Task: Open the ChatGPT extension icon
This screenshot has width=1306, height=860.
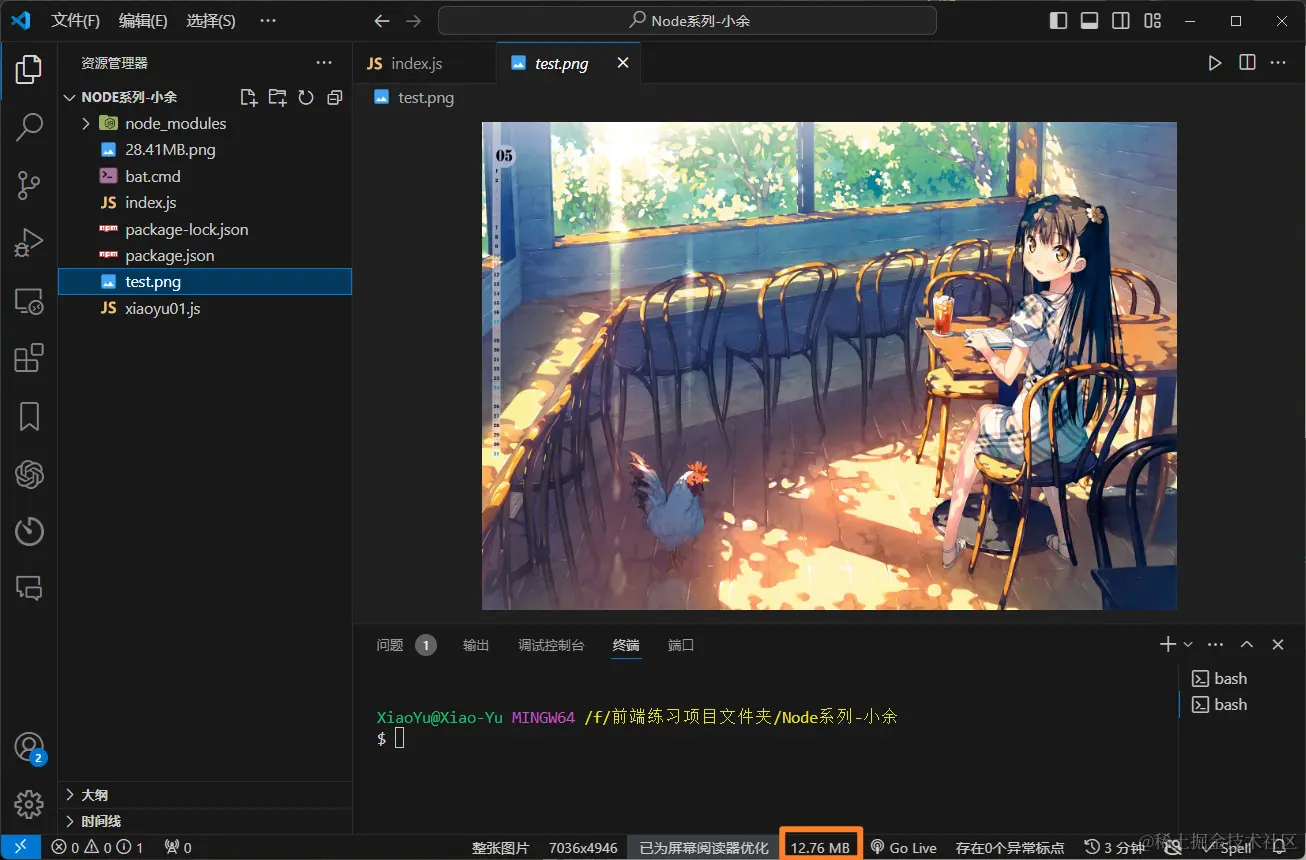Action: point(29,474)
